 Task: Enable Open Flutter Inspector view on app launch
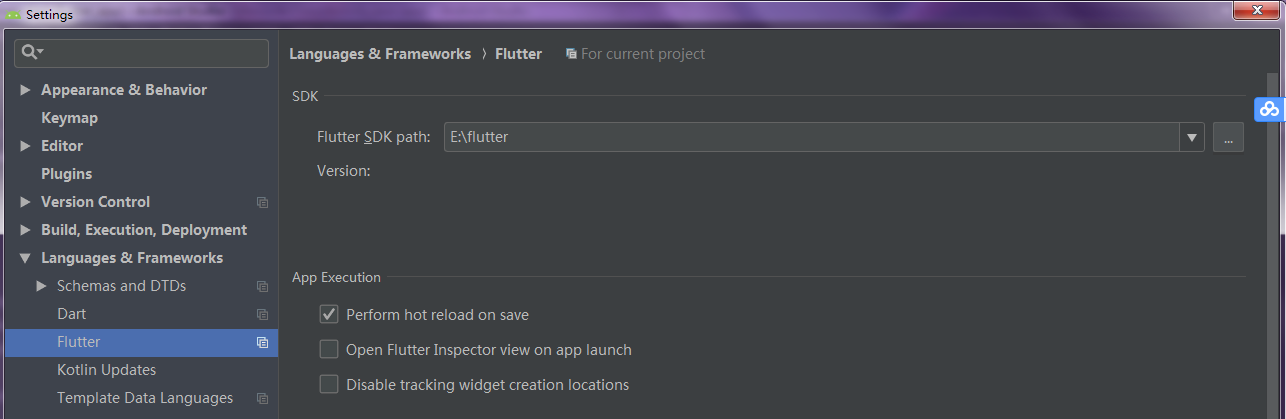329,349
